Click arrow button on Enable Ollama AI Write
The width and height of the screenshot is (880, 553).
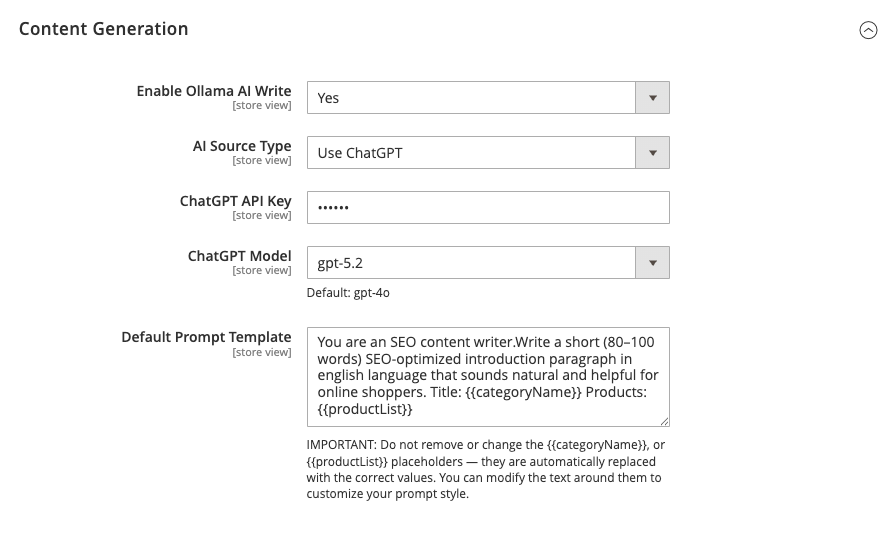point(652,98)
